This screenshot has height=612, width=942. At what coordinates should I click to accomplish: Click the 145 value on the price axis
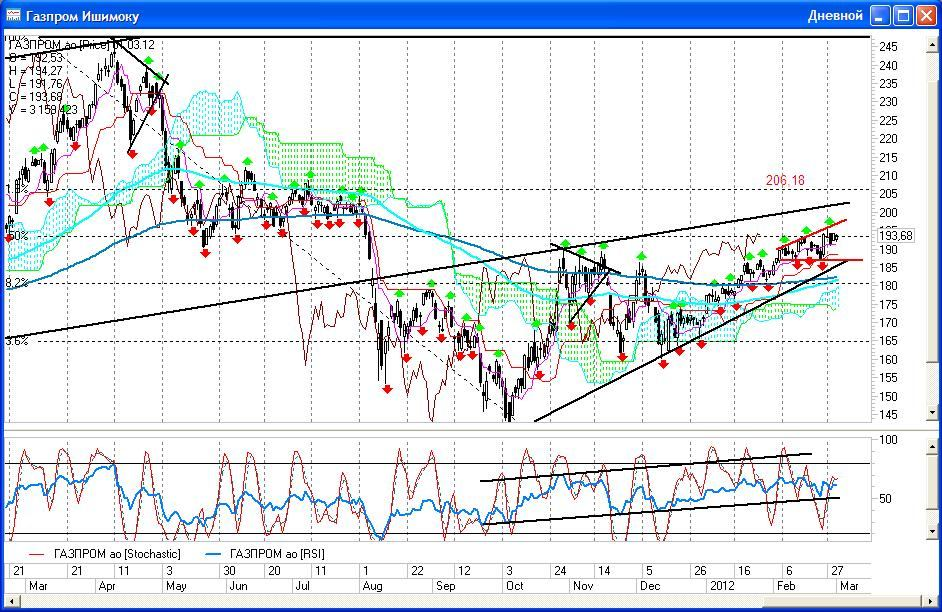click(x=888, y=415)
